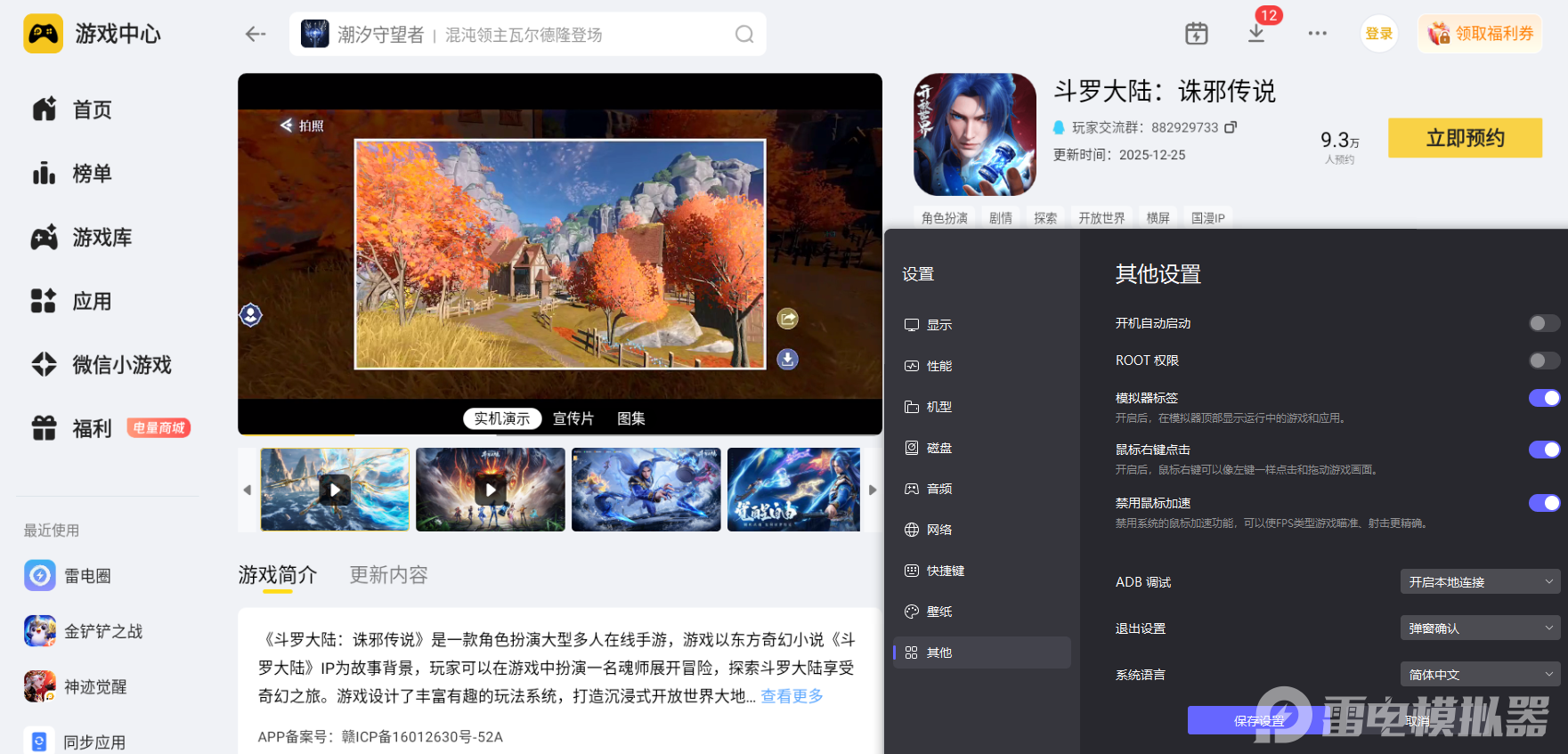The width and height of the screenshot is (1568, 754).
Task: Click the 斗罗大陆 game cover icon
Action: (x=975, y=134)
